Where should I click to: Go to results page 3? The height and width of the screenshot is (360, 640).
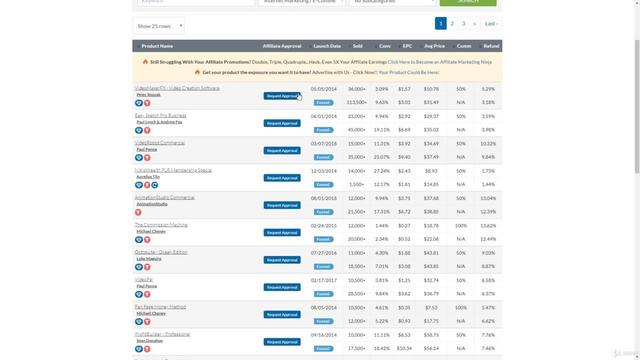(463, 24)
